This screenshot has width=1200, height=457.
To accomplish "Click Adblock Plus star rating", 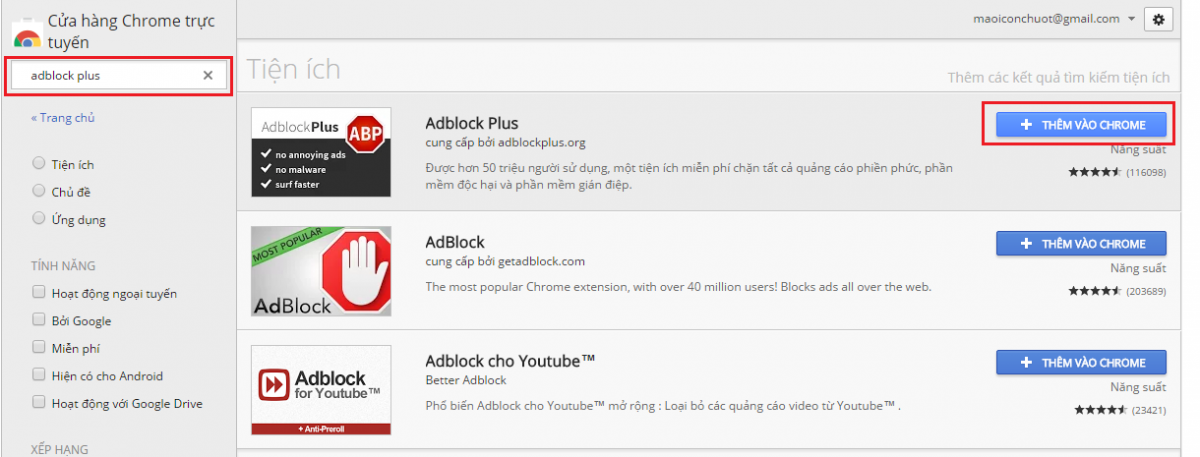I will click(x=1094, y=172).
